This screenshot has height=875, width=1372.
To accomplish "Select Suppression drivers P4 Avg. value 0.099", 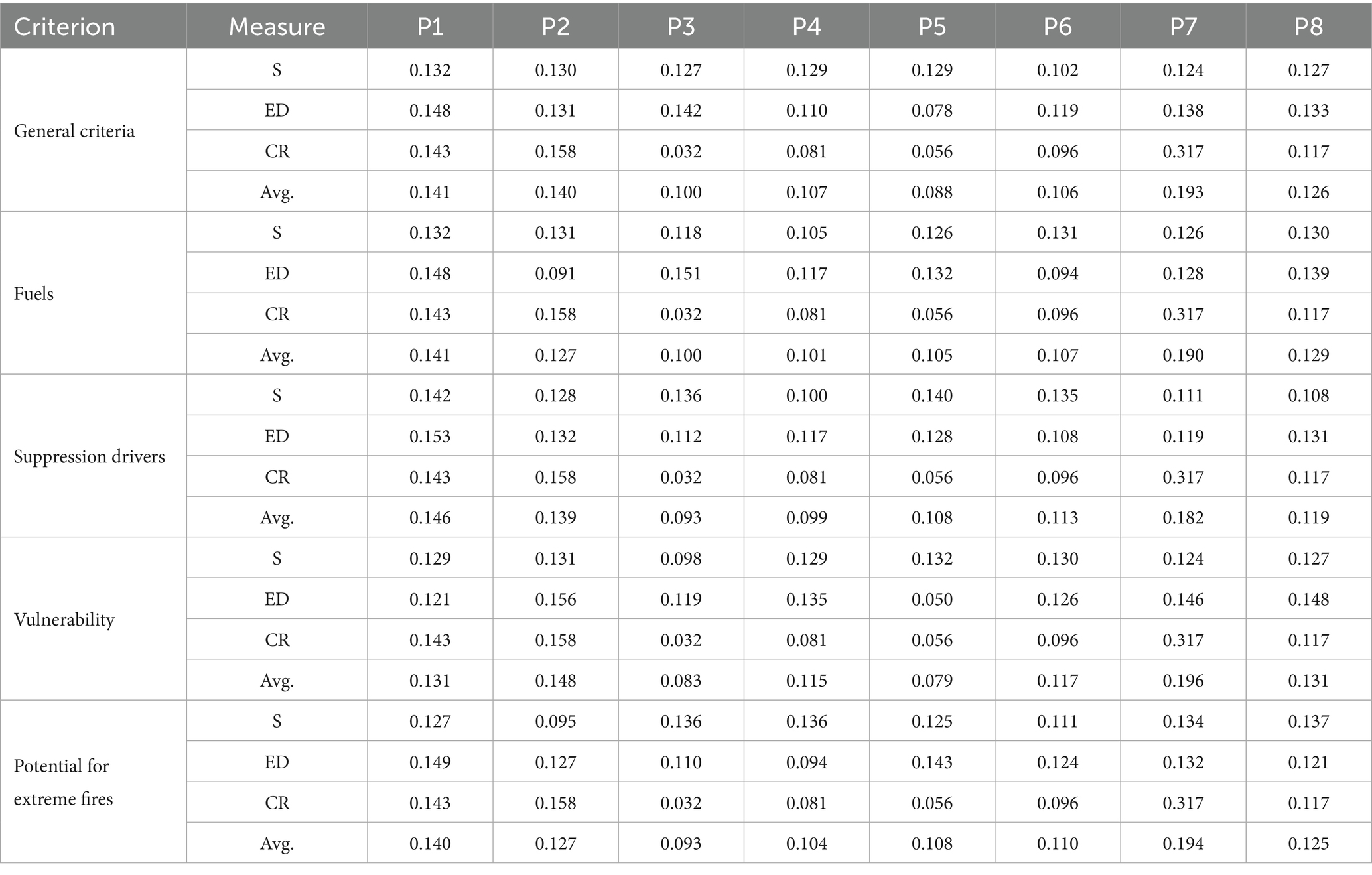I will click(x=807, y=518).
